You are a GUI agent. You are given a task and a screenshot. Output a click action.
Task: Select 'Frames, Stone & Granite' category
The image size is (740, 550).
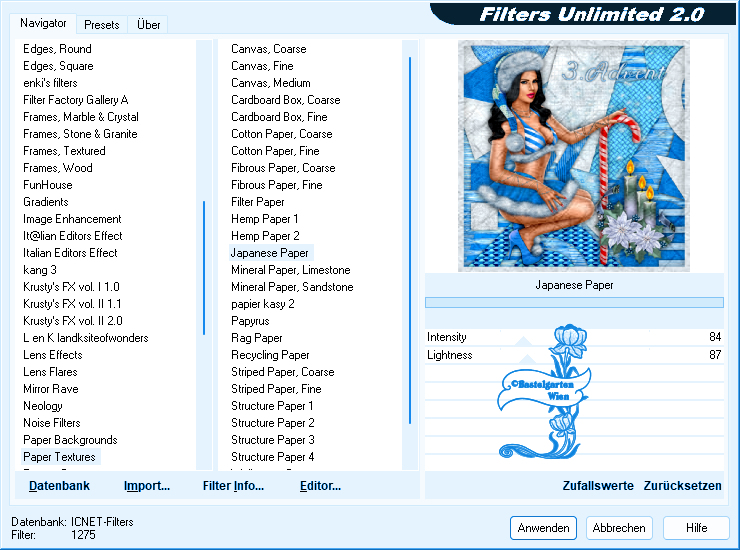80,134
